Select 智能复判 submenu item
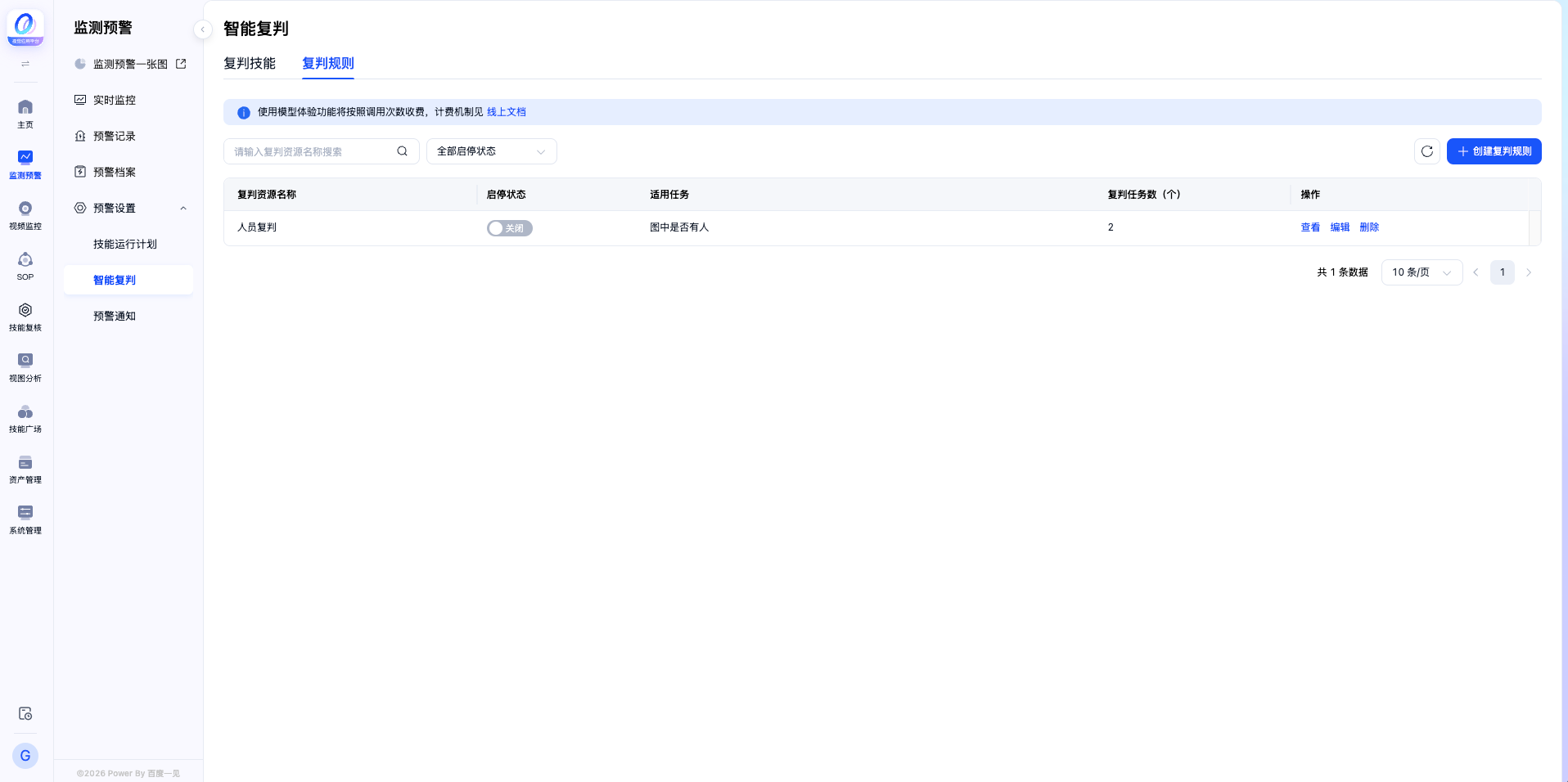This screenshot has width=1568, height=782. [x=129, y=280]
